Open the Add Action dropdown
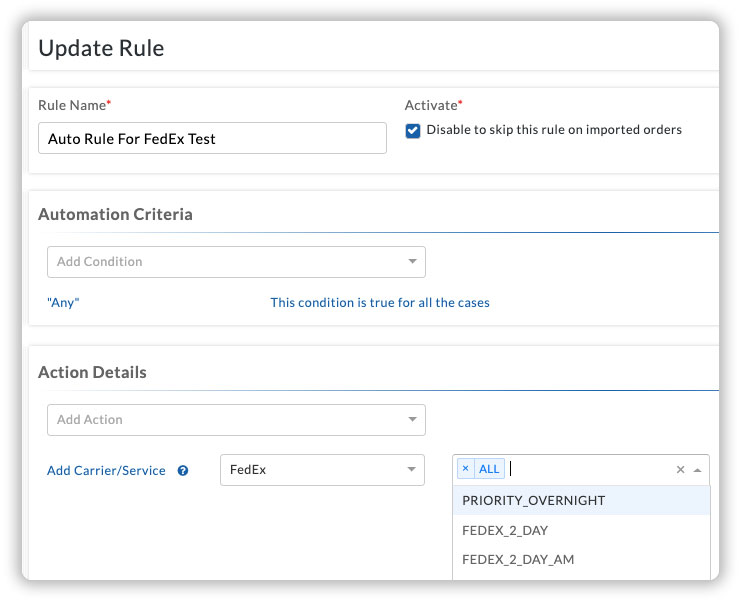Viewport: 739px width, 601px height. 236,420
